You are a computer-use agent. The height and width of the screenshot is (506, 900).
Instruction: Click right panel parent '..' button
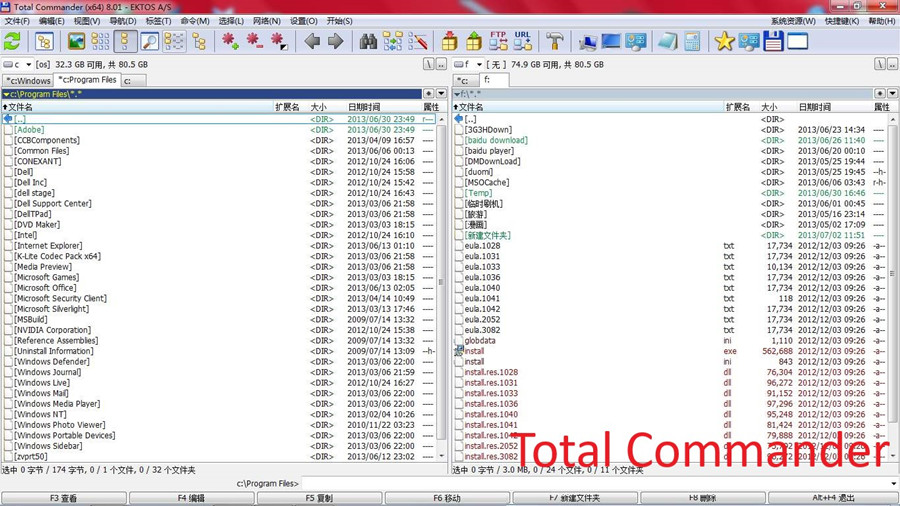(893, 64)
